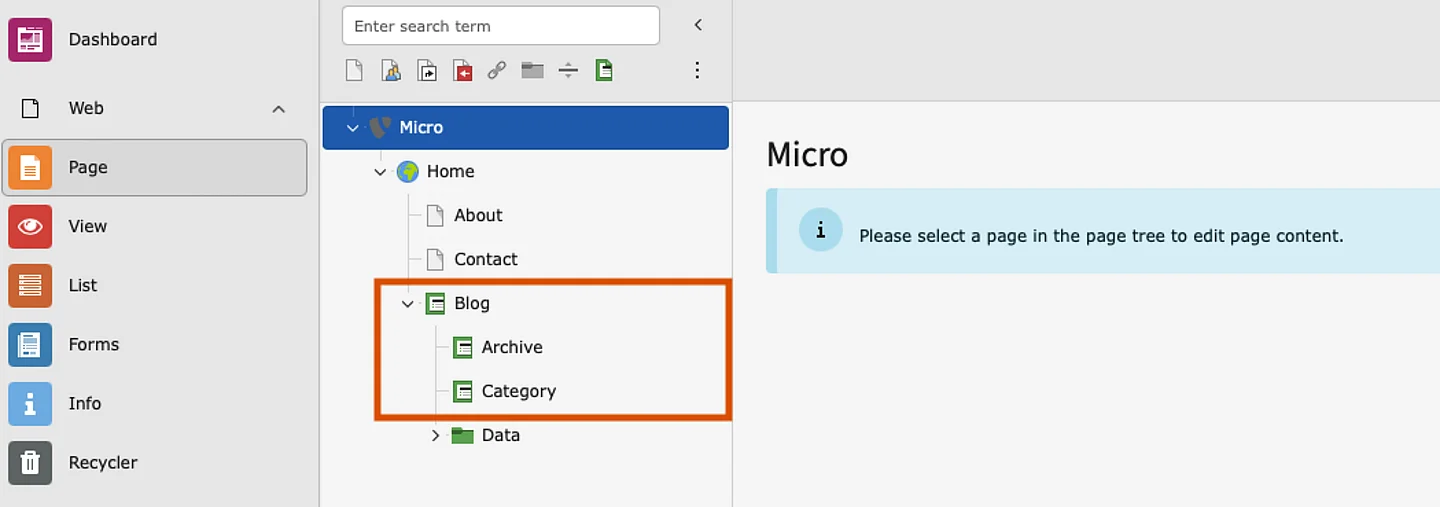The height and width of the screenshot is (507, 1440).
Task: Select the gray folder icon in toolbar
Action: (532, 70)
